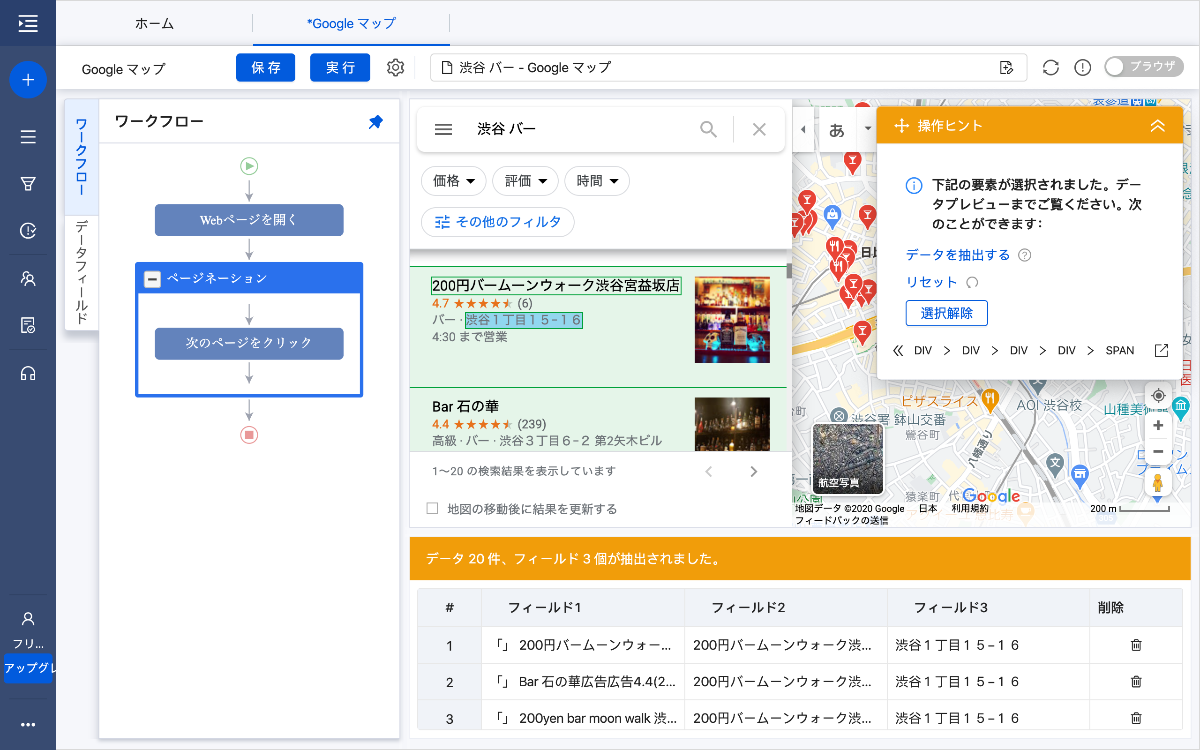
Task: Clear the map search with X icon
Action: click(759, 129)
